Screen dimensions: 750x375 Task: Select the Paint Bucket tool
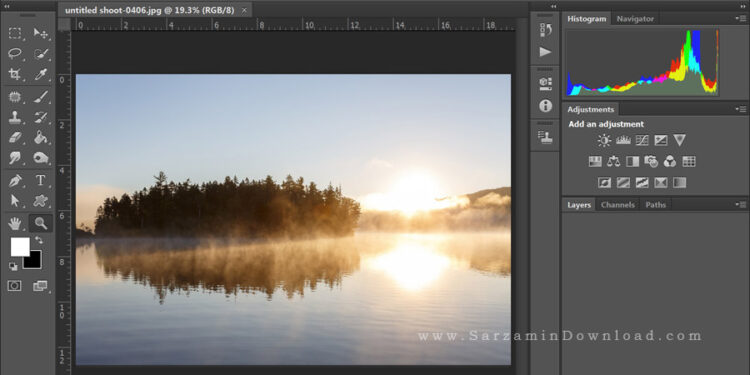pos(41,137)
